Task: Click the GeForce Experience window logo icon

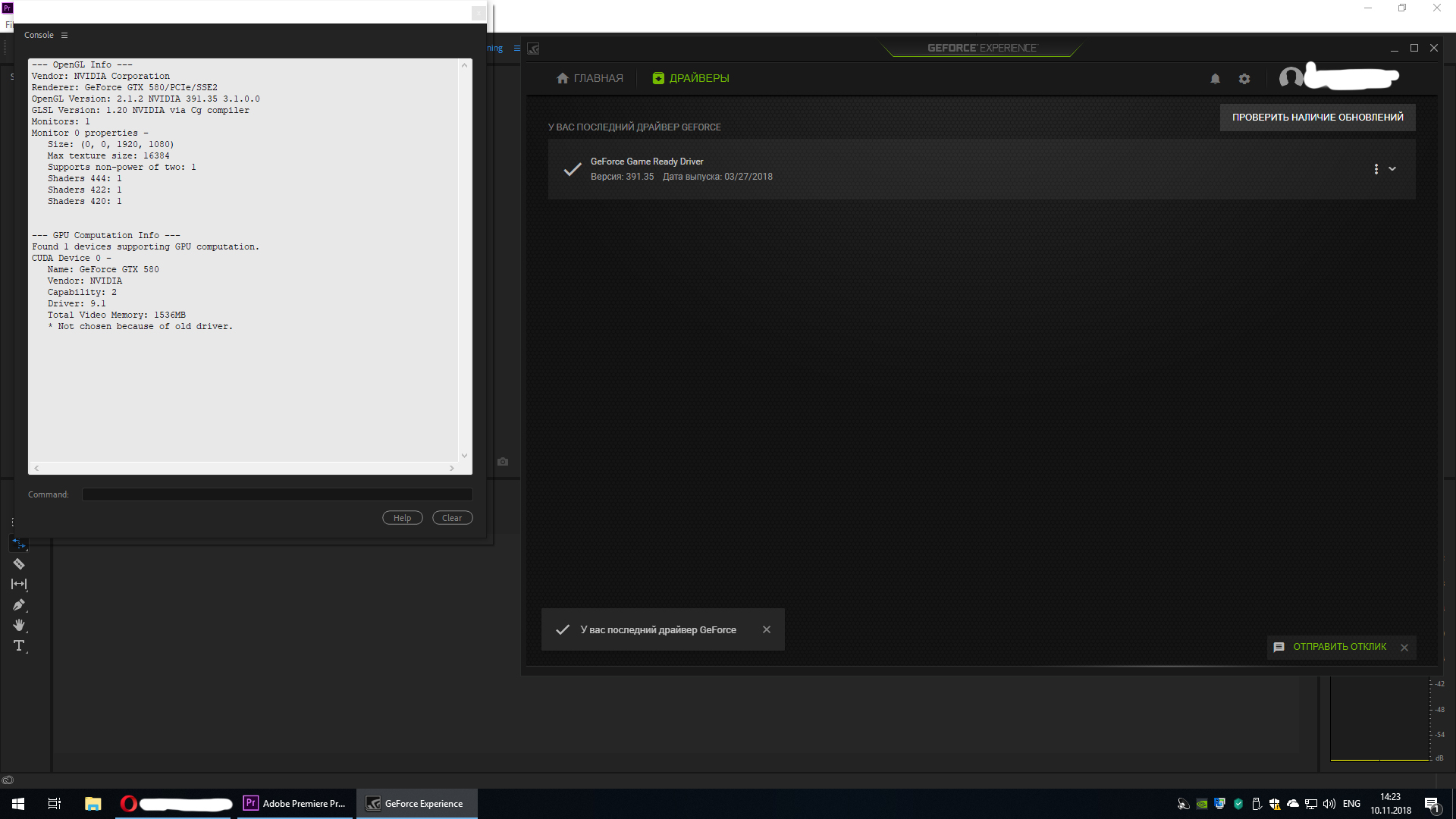Action: (x=534, y=49)
